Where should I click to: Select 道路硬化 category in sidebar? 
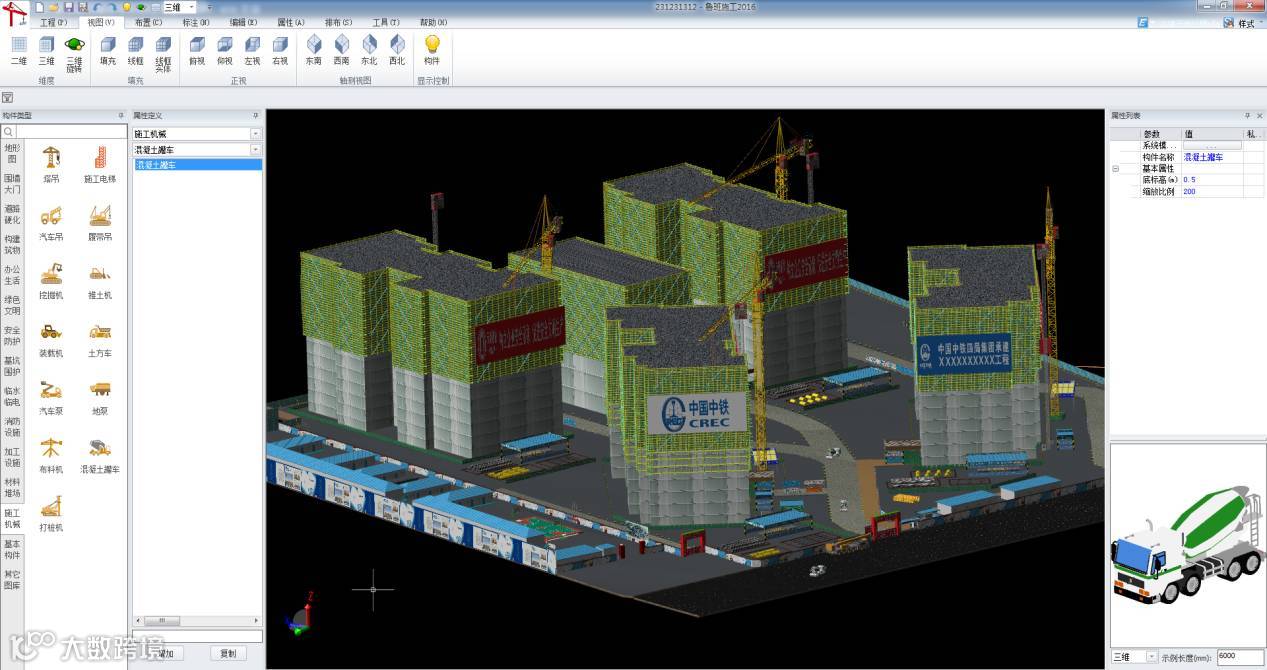click(12, 214)
